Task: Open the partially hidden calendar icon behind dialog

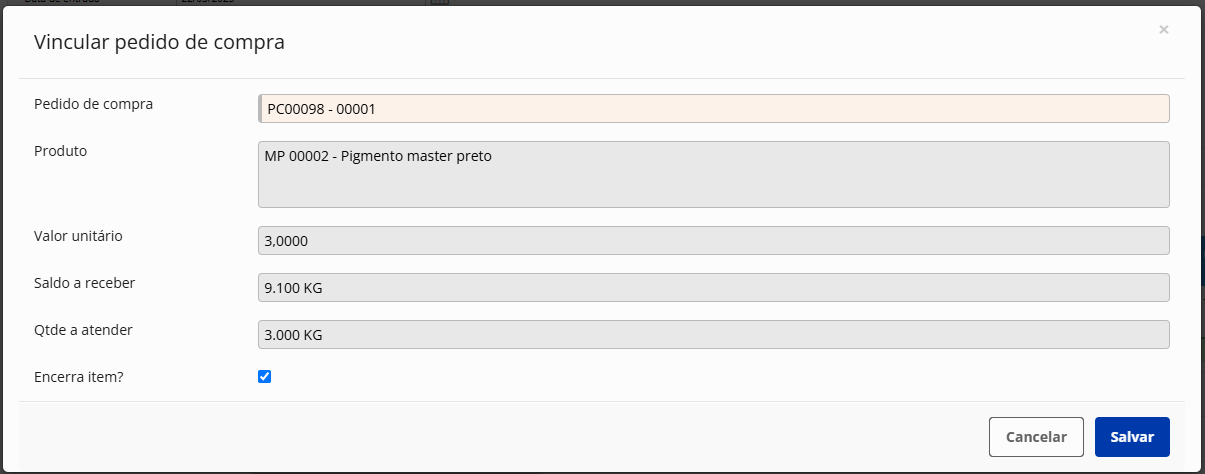Action: (439, 2)
